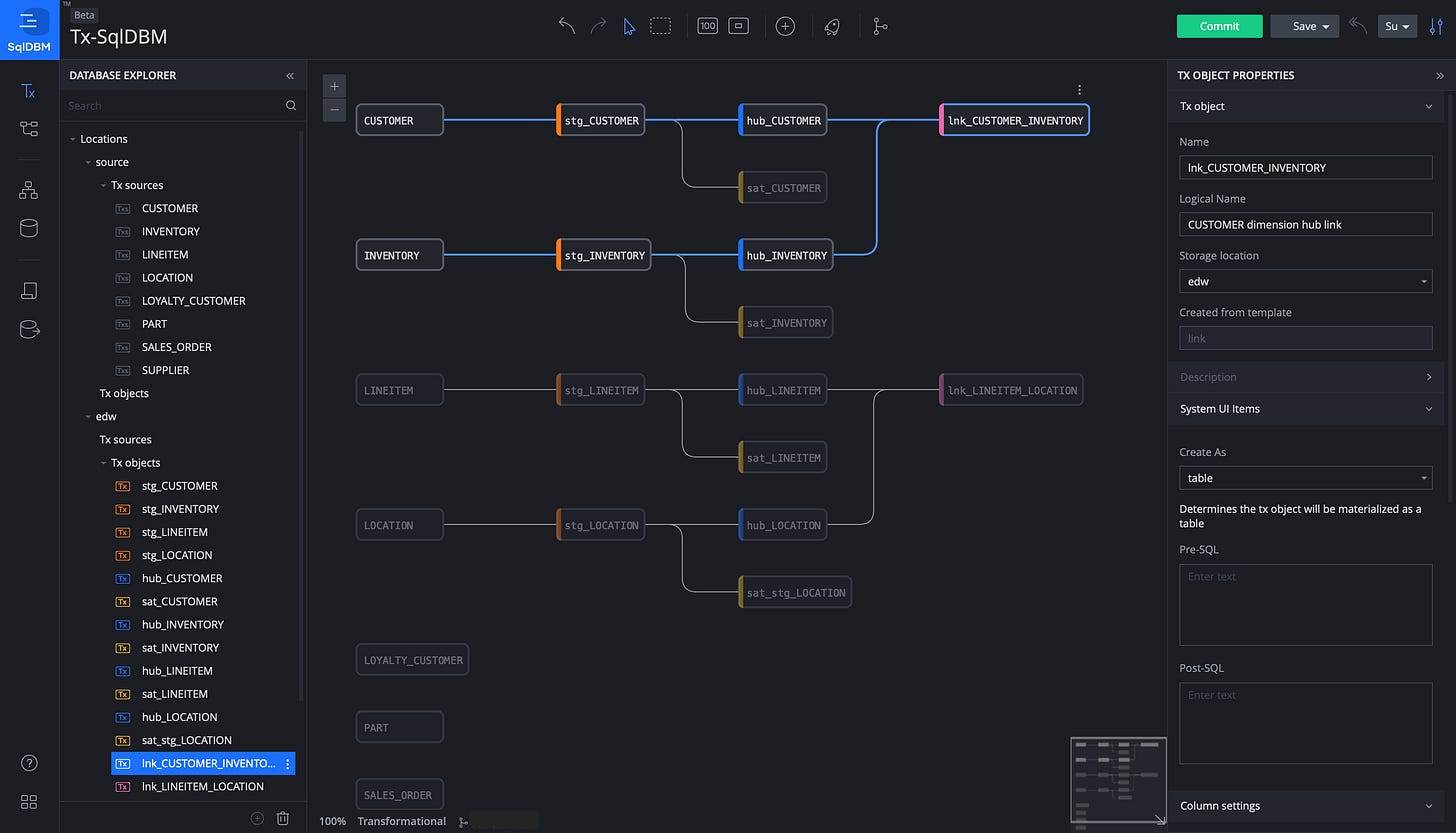
Task: Open the three-dot menu above lnk_CUSTOMER_INVENTORY node
Action: pos(1079,90)
